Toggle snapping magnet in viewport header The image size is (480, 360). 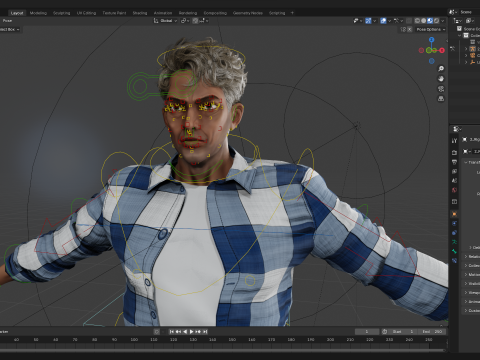point(195,21)
